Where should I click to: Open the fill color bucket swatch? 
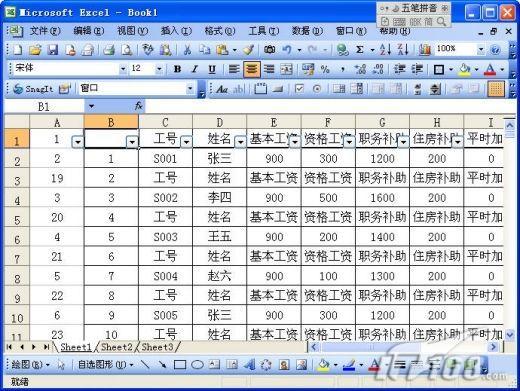point(464,69)
